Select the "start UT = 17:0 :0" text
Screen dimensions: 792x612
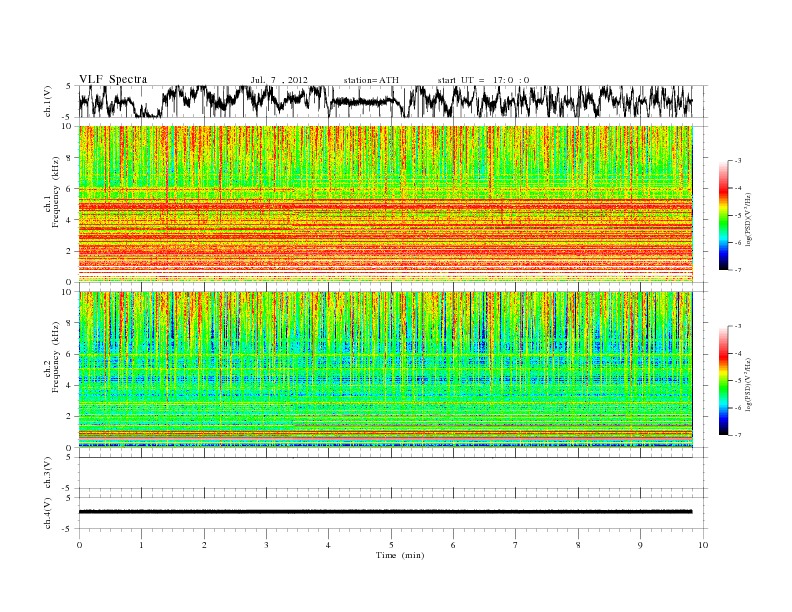[x=483, y=80]
